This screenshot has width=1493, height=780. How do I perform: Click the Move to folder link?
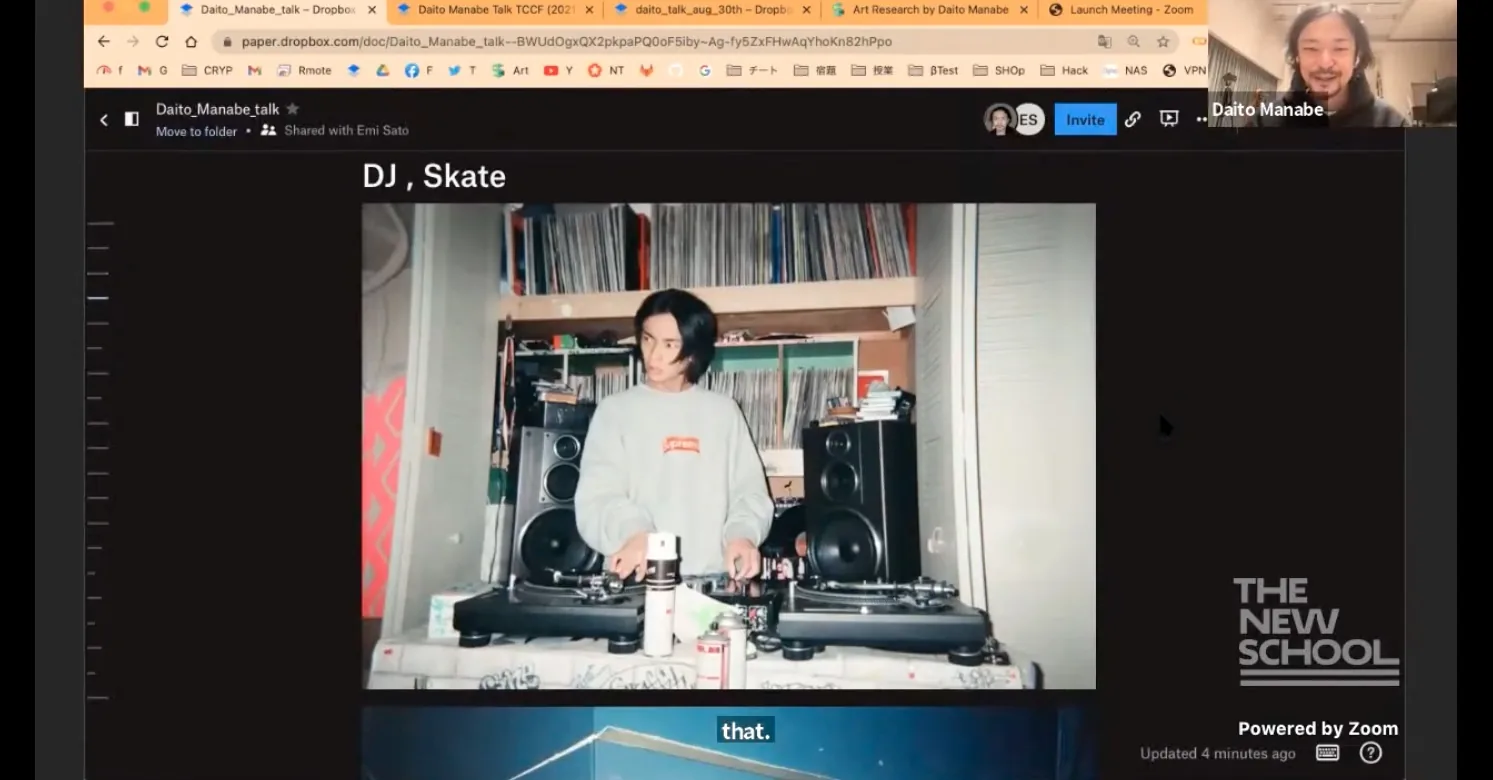point(196,131)
